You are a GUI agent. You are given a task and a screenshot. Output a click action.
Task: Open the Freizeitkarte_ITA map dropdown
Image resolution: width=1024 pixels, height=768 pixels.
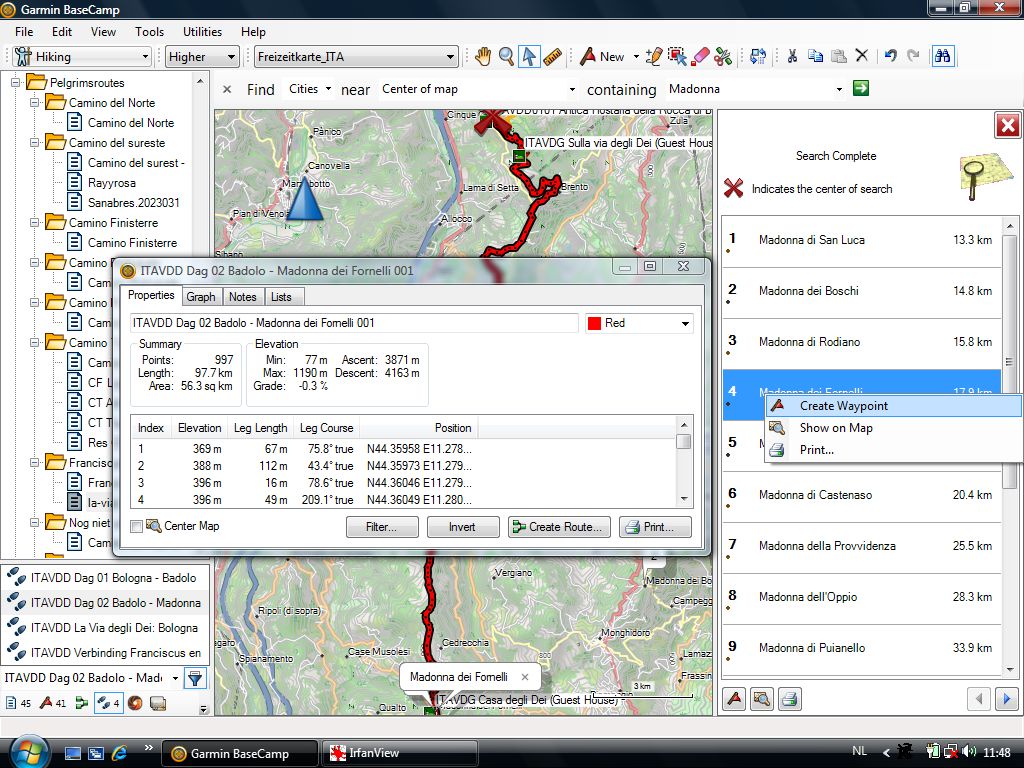[355, 57]
